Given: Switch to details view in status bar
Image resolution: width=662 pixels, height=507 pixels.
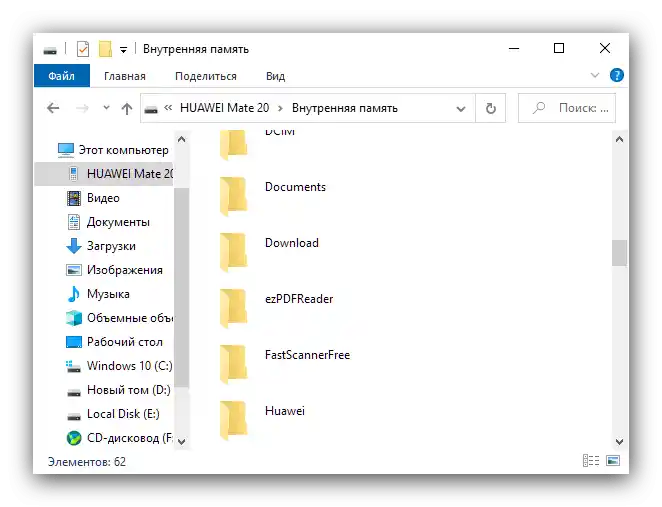Looking at the screenshot, I should (591, 461).
